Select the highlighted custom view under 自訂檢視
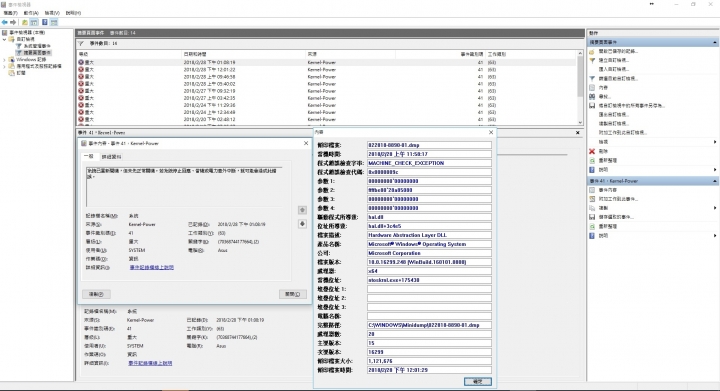Viewport: 720px width, 391px height. click(37, 53)
